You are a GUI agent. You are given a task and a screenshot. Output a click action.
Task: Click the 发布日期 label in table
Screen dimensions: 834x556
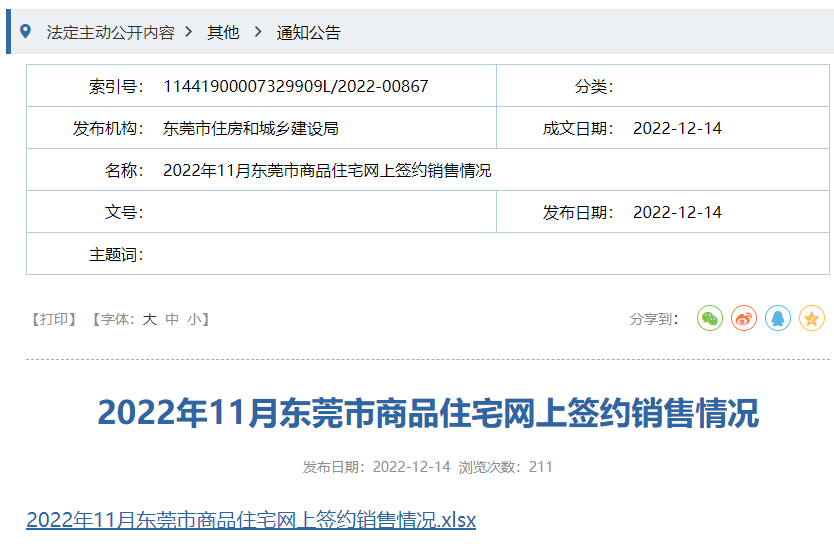click(x=578, y=212)
